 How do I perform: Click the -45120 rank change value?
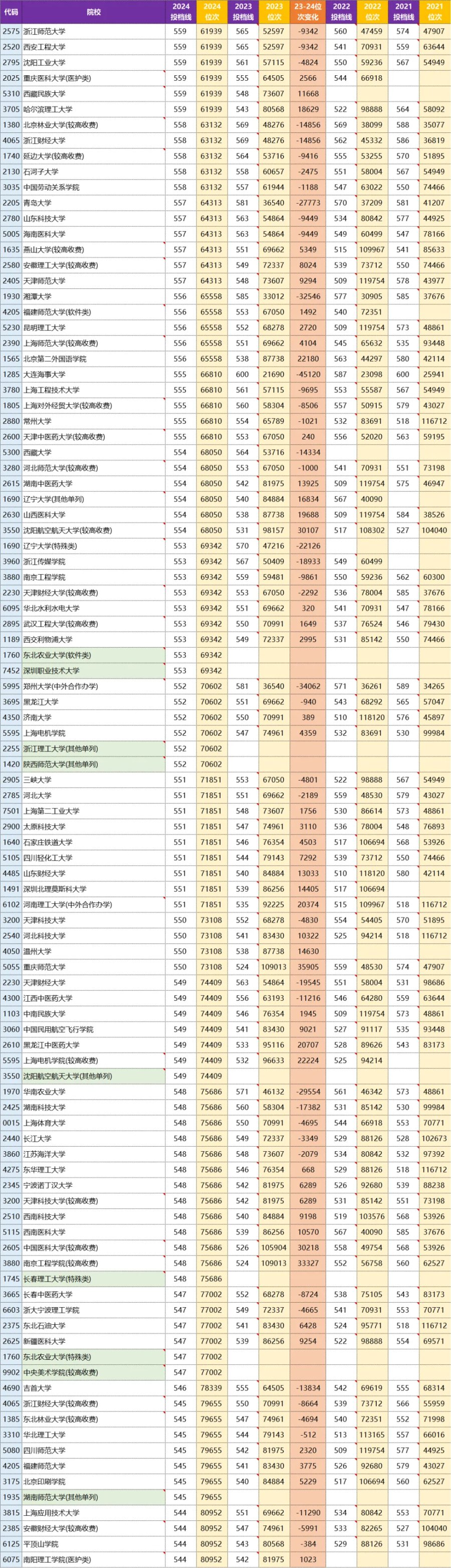pyautogui.click(x=308, y=374)
